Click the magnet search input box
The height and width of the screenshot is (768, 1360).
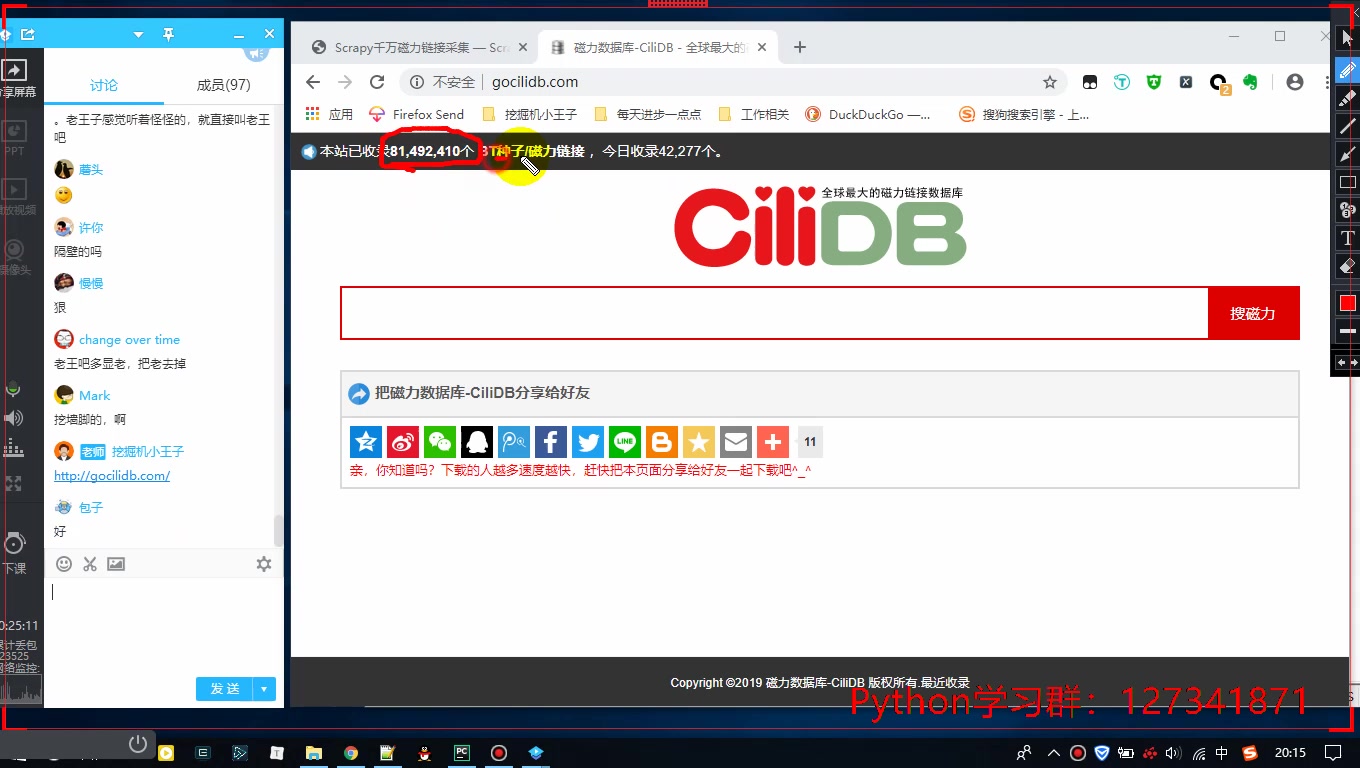pyautogui.click(x=774, y=313)
